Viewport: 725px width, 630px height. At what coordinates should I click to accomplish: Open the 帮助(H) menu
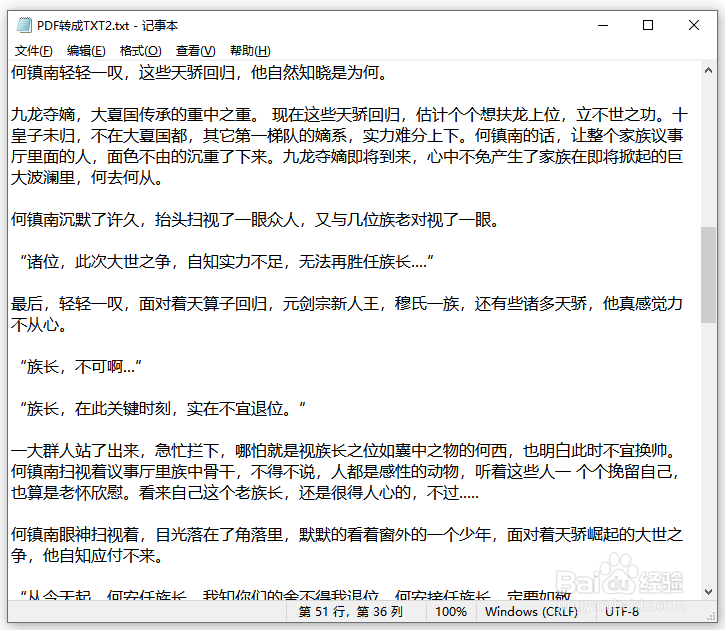click(250, 50)
